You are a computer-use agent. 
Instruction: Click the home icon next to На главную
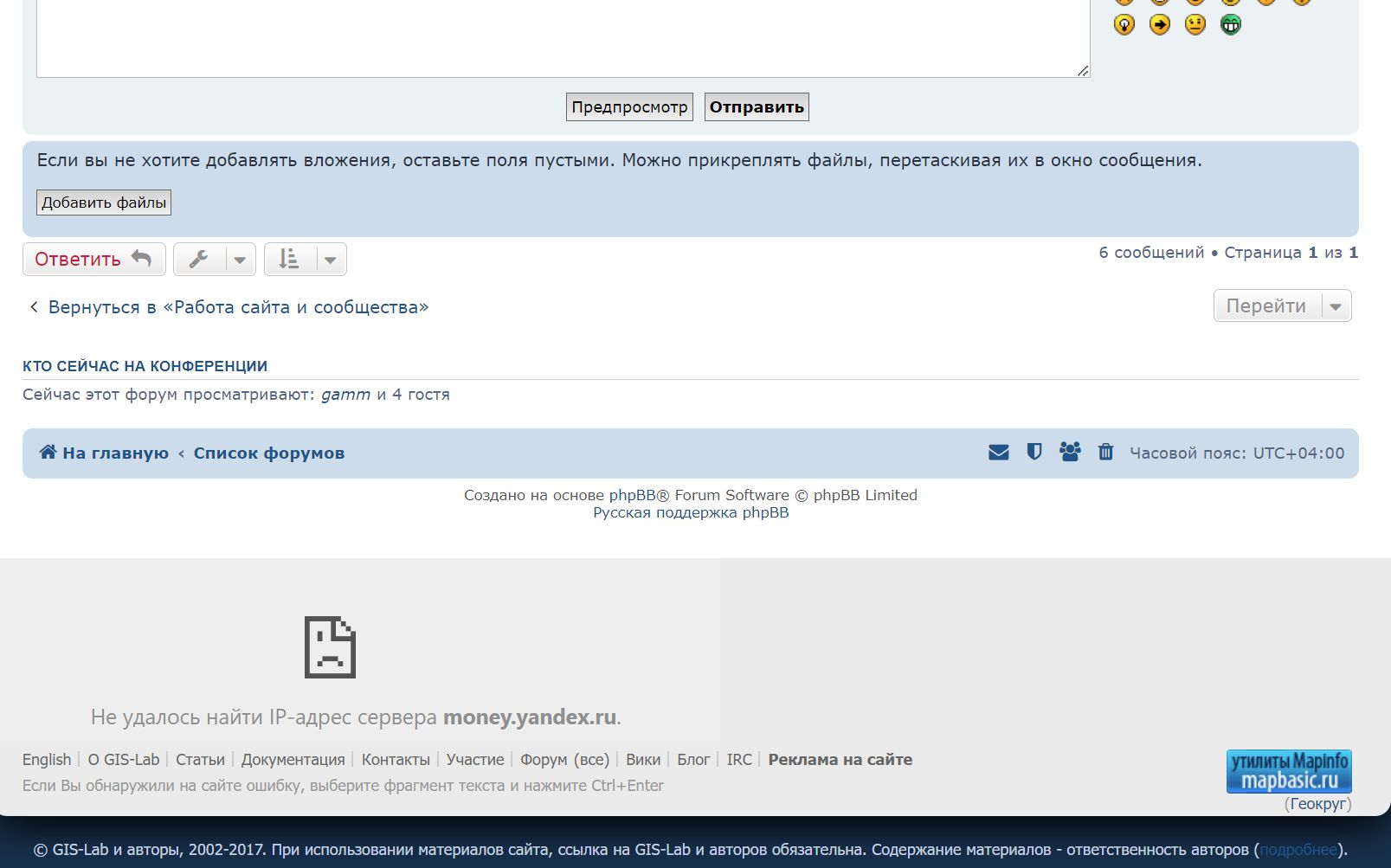tap(47, 452)
